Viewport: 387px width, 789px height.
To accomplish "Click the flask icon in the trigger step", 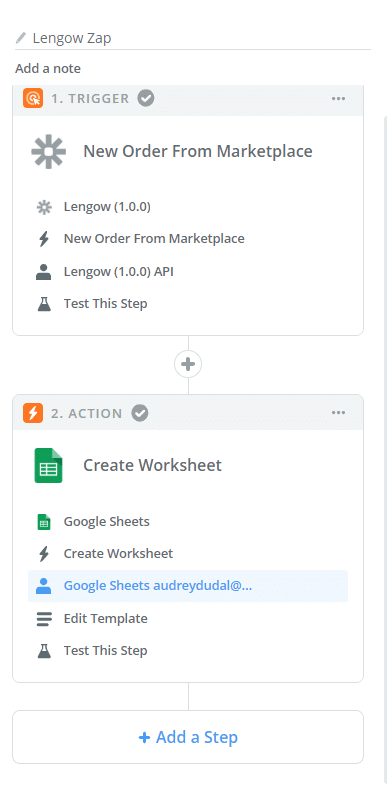I will pos(44,304).
